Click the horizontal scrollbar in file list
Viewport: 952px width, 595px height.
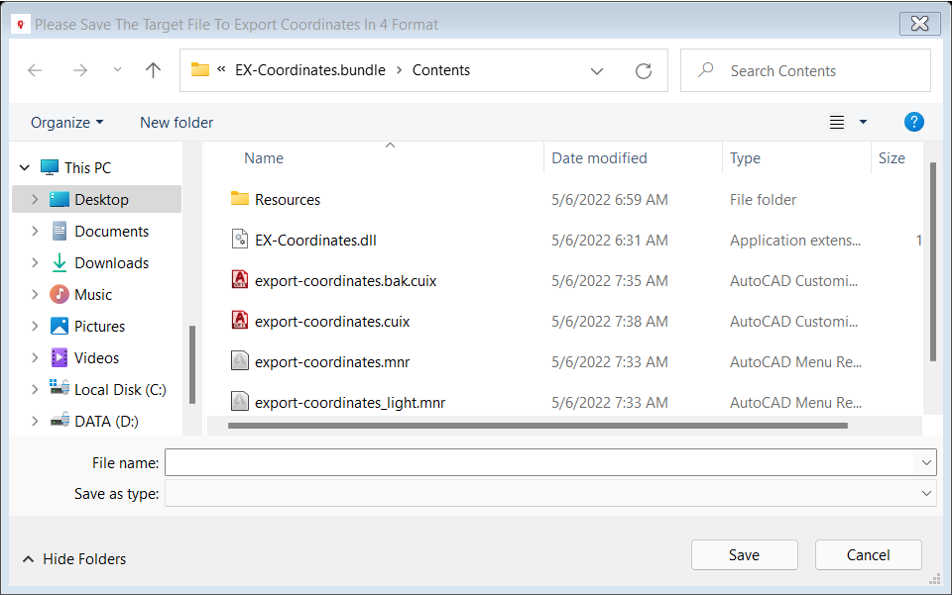click(x=537, y=426)
